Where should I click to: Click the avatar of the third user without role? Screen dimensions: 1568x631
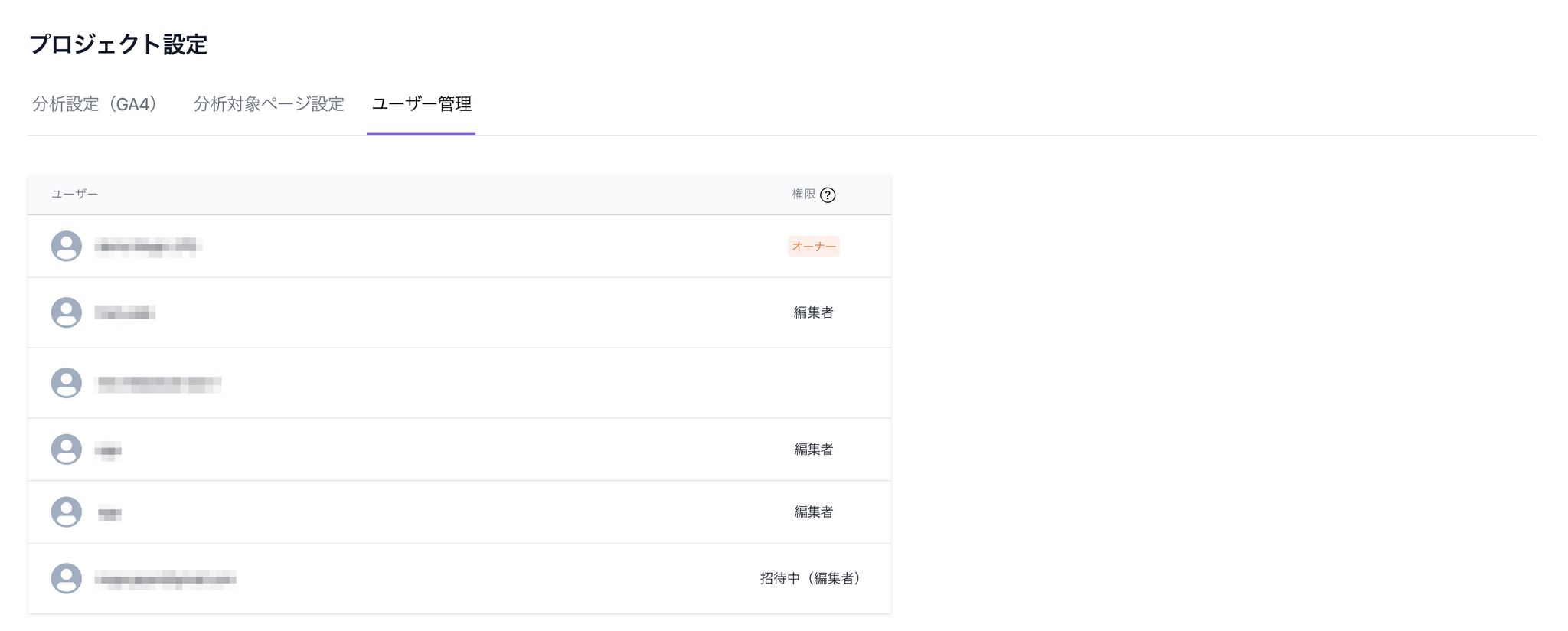67,383
